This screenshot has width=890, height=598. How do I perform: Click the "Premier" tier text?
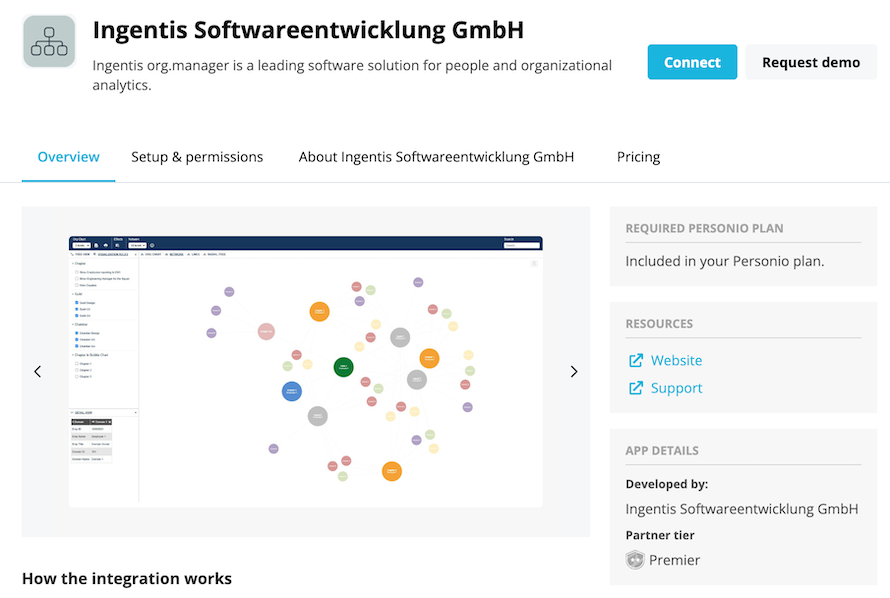coord(674,560)
